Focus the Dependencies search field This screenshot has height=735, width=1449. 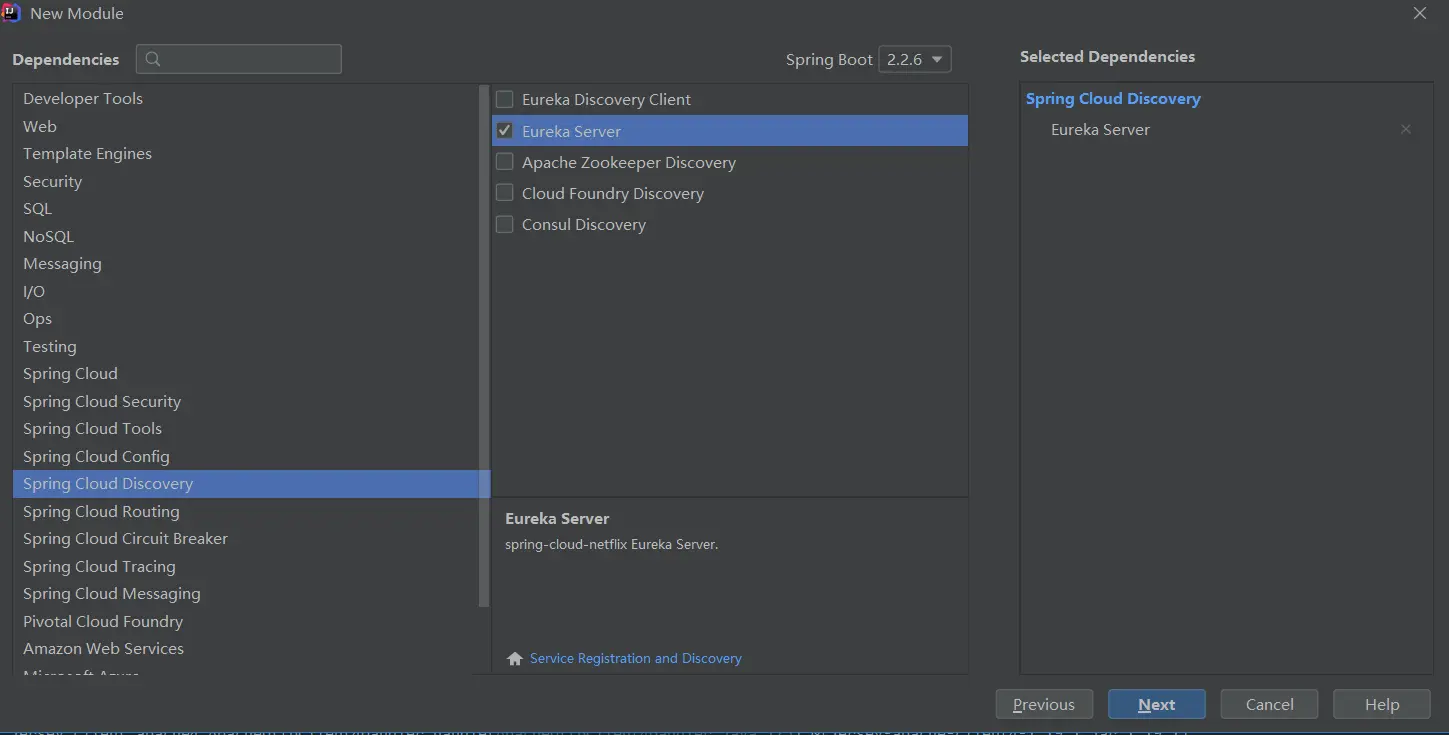click(239, 59)
